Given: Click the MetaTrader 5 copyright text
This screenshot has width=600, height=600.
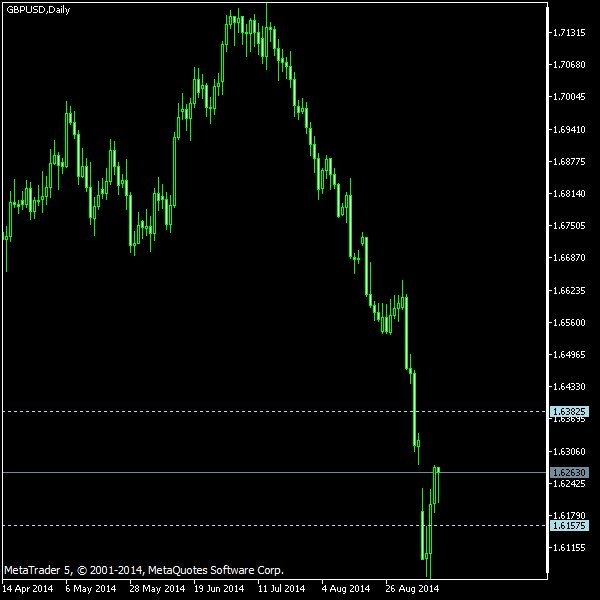Looking at the screenshot, I should (144, 571).
